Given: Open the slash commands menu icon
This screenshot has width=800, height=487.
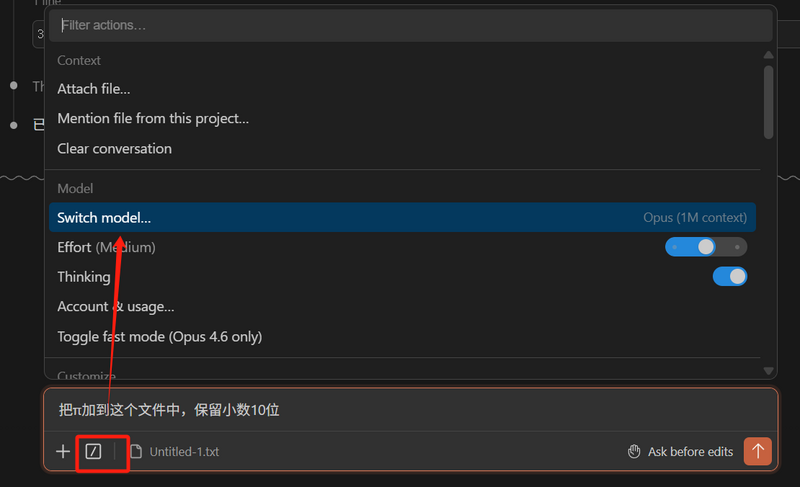Looking at the screenshot, I should point(93,452).
